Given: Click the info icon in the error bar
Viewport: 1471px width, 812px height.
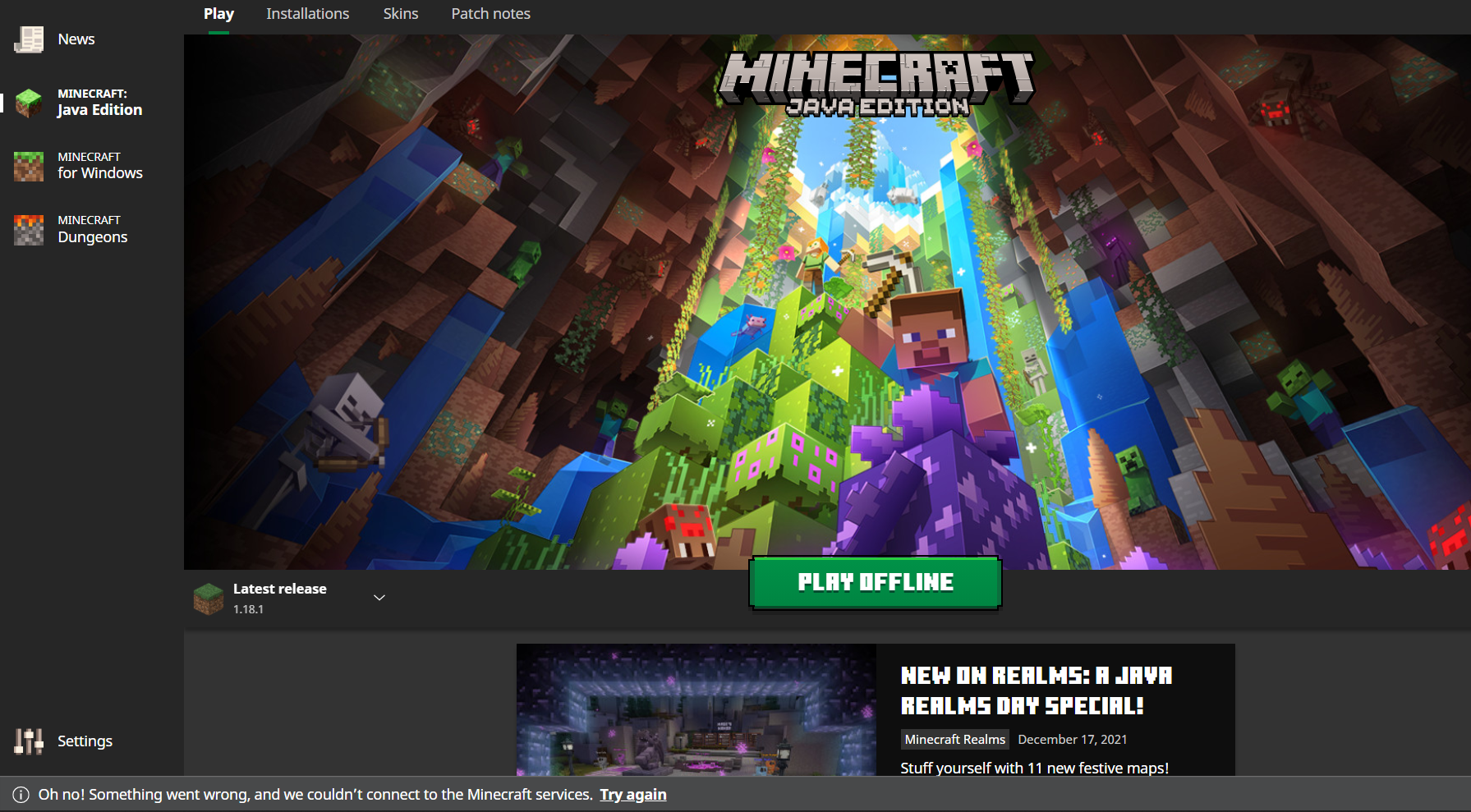Looking at the screenshot, I should pos(21,795).
